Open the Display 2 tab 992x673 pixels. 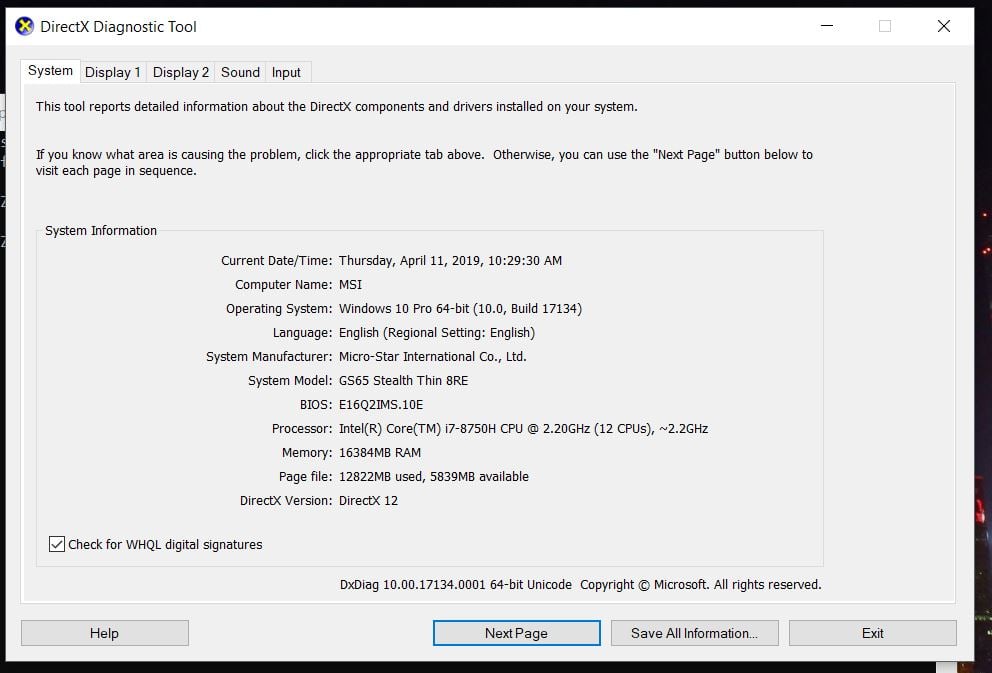tap(181, 72)
